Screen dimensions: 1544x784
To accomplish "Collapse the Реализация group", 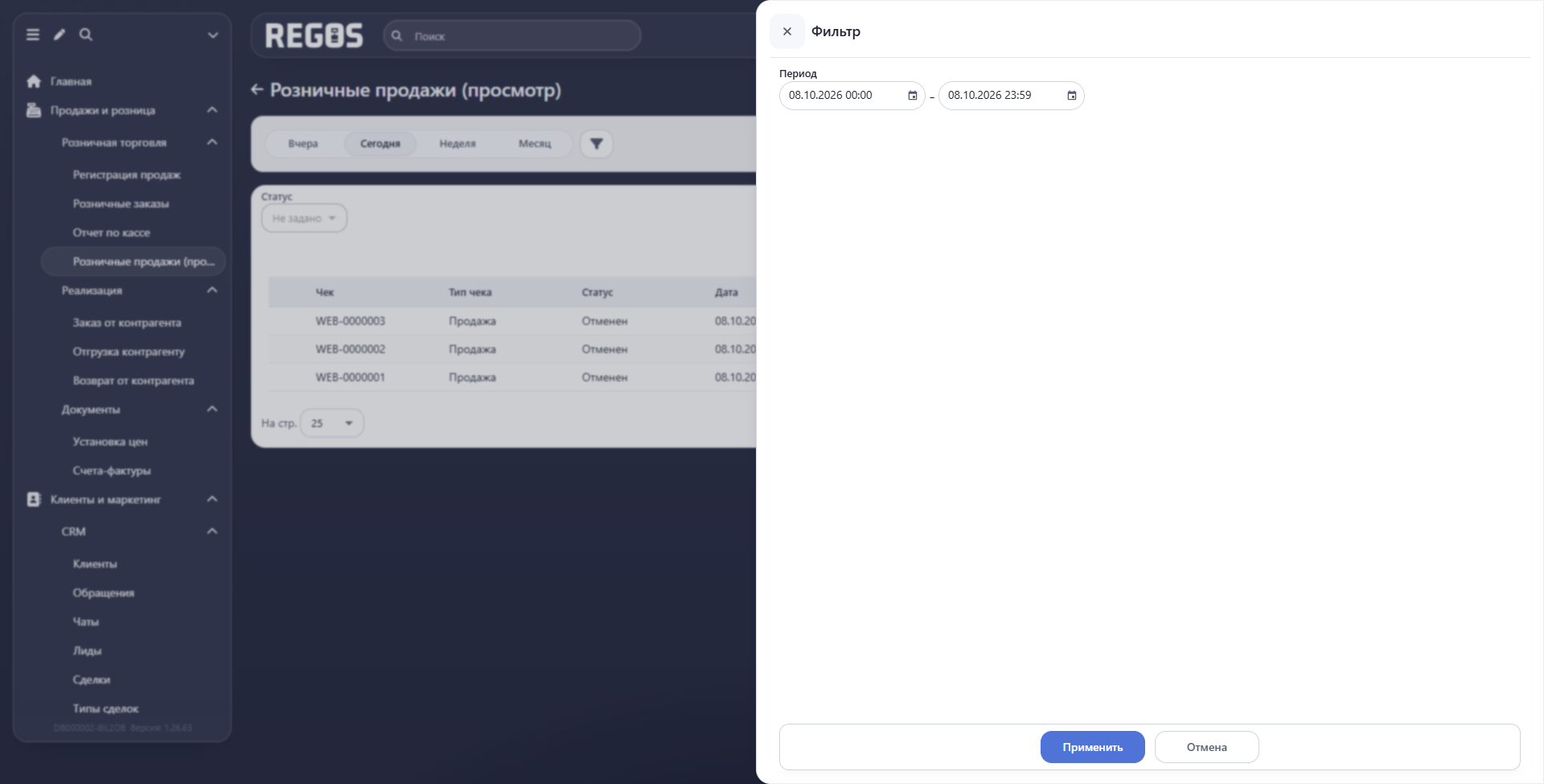I will (x=212, y=290).
